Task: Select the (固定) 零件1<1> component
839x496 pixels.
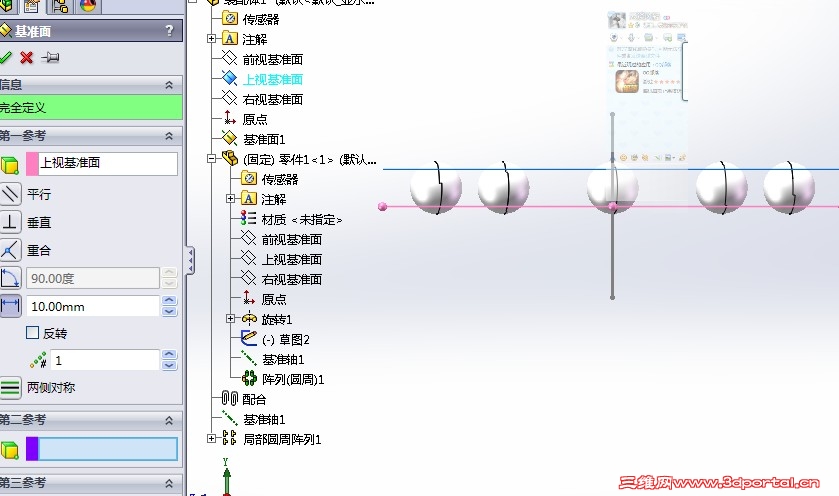Action: tap(309, 159)
